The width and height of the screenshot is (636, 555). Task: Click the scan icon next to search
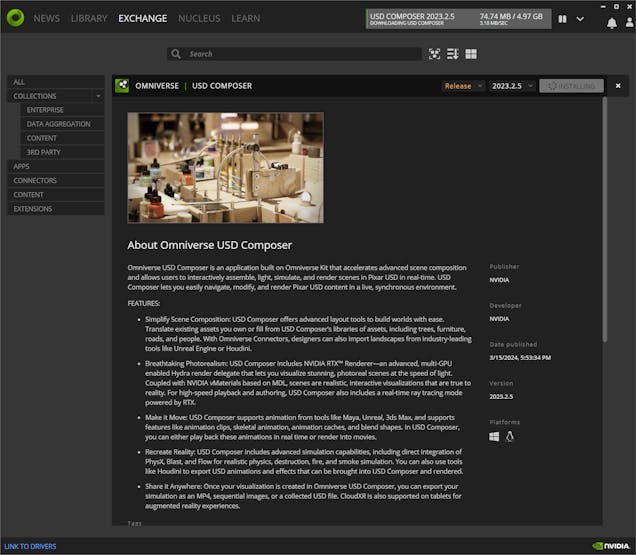coord(435,54)
